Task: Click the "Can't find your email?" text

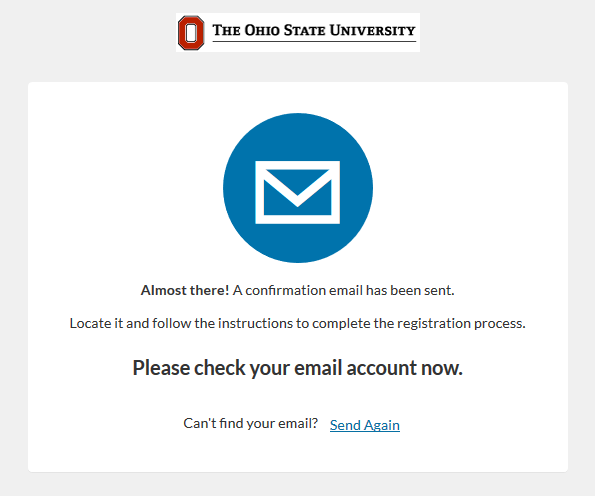Action: click(x=250, y=423)
